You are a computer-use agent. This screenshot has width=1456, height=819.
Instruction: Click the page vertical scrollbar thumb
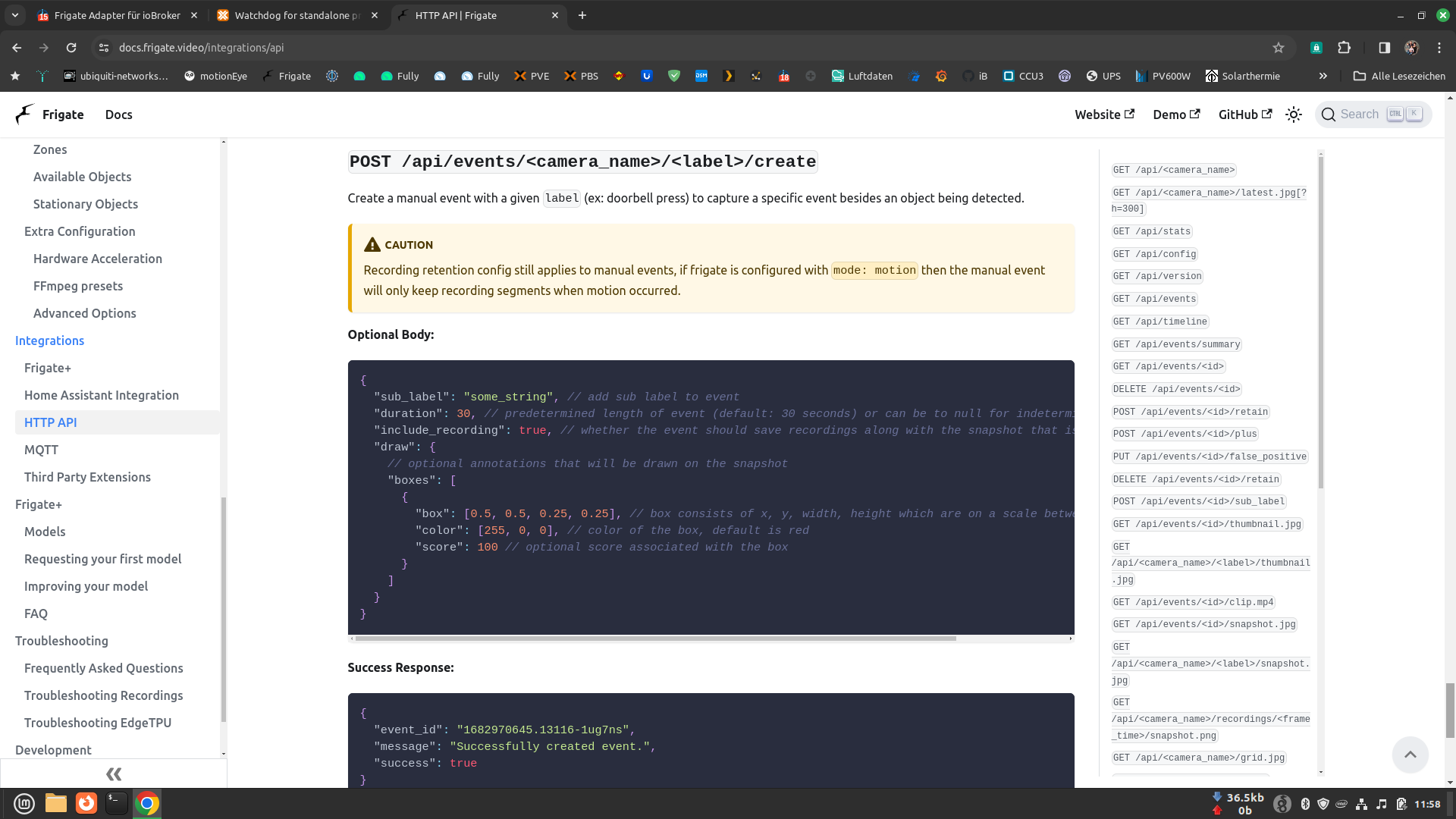point(1450,709)
